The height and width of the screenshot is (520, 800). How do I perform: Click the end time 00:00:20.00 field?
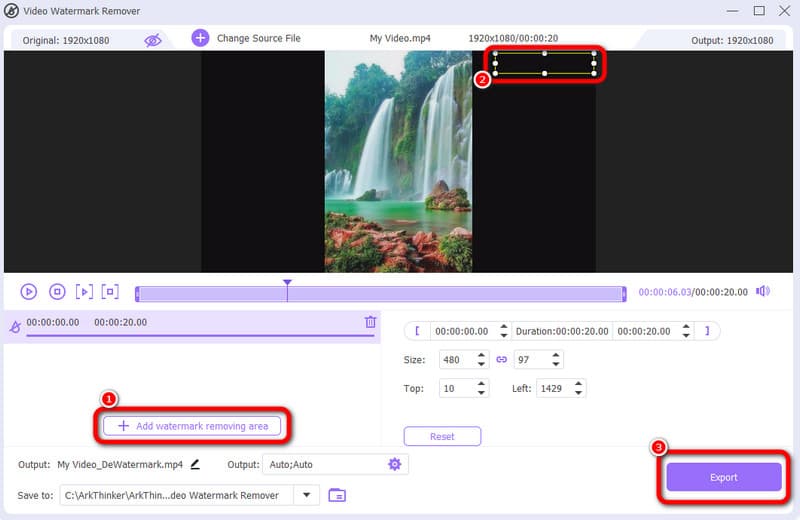[644, 331]
